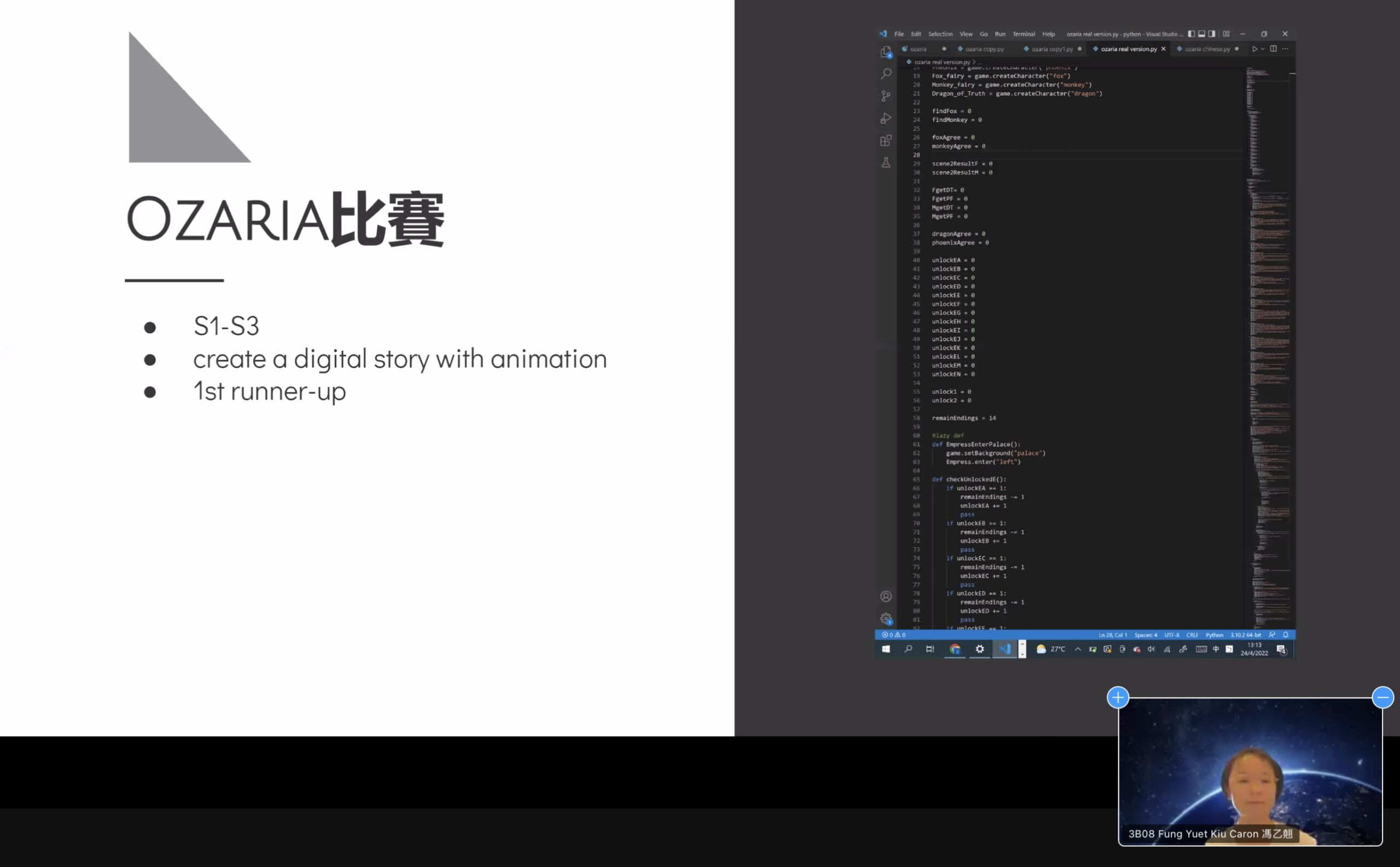The height and width of the screenshot is (867, 1400).
Task: Click Spaces: 4 indentation setting
Action: [x=1146, y=635]
